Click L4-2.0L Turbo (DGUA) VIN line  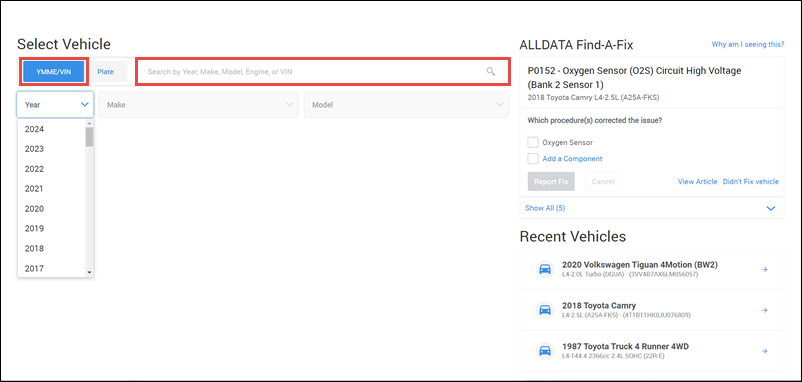[630, 274]
